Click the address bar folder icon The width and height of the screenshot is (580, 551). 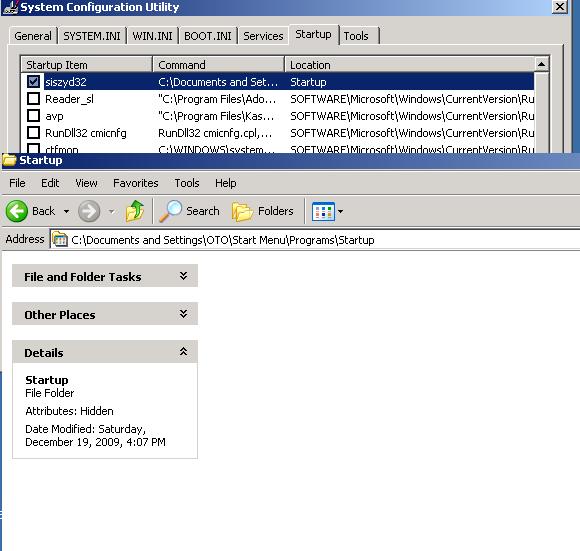[x=60, y=240]
